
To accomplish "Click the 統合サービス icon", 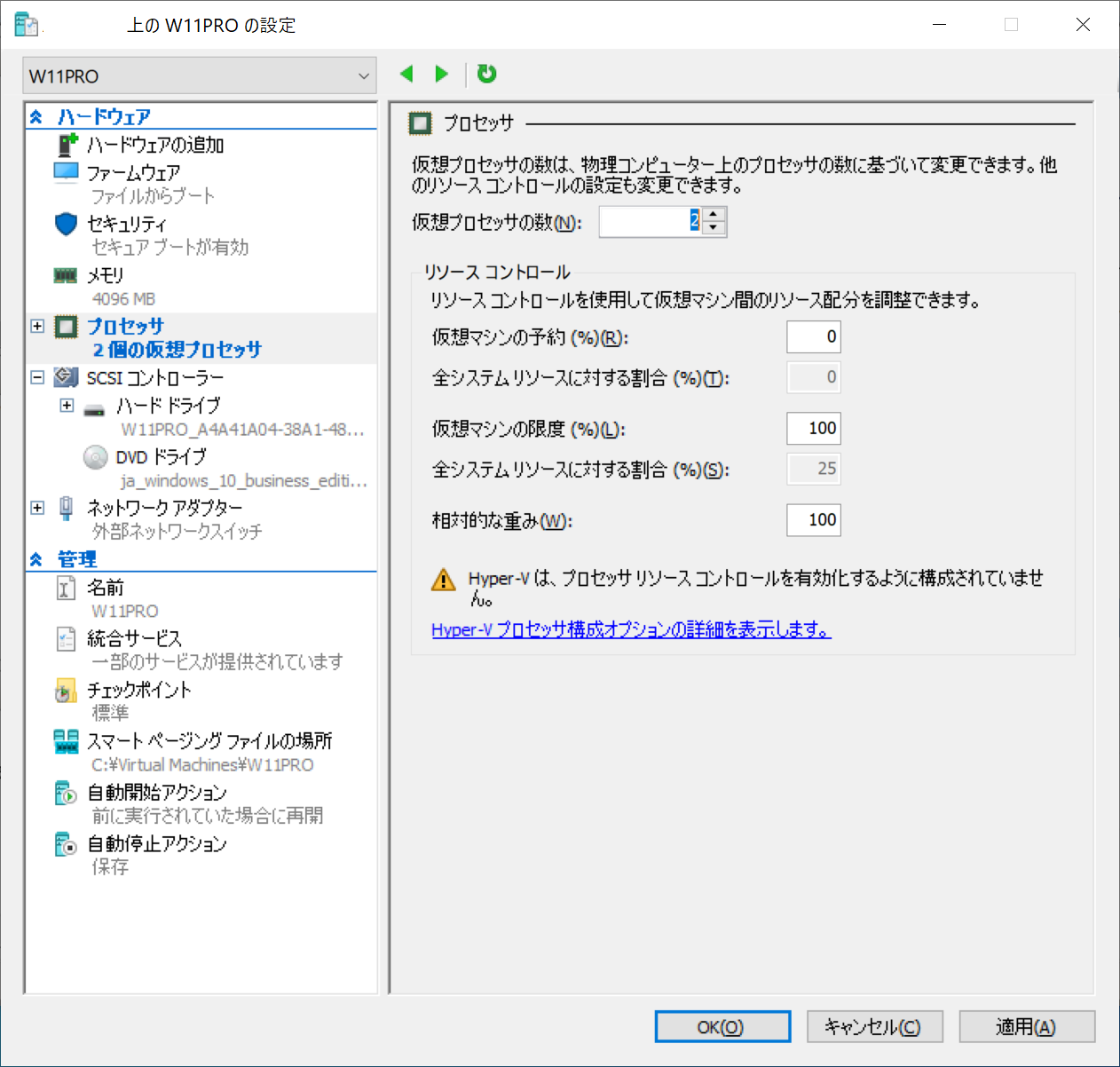I will point(67,639).
